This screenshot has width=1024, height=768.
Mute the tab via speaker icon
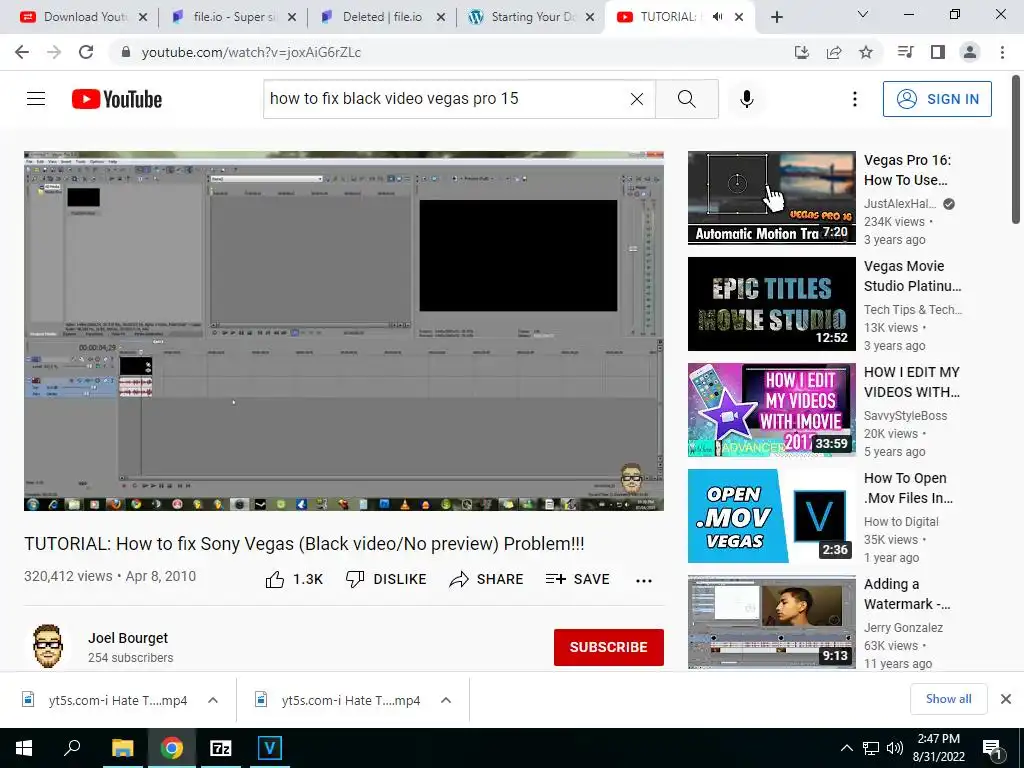(x=718, y=17)
